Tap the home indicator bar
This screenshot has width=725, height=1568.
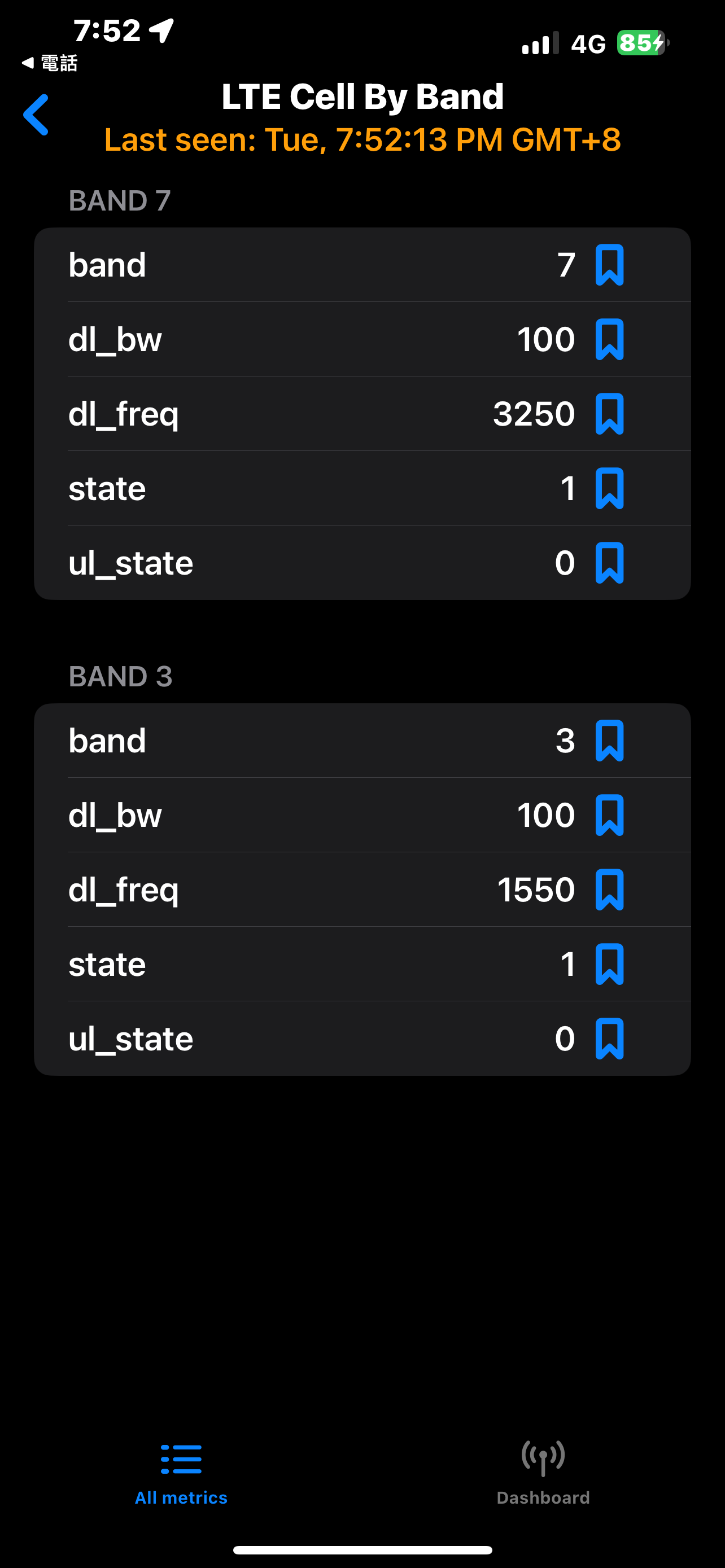(x=362, y=1550)
